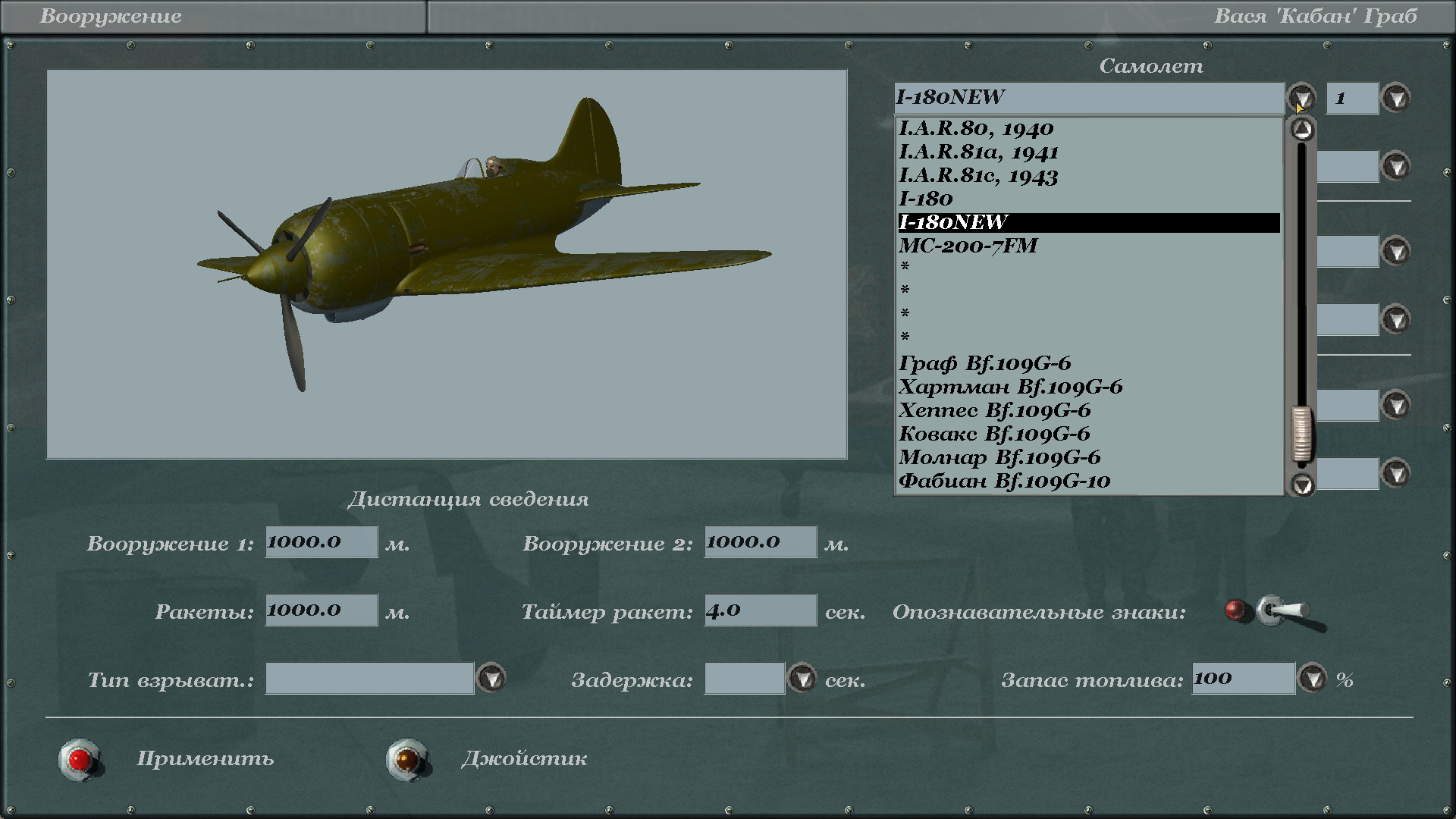Choose MC-200-7FM in the list

[x=968, y=246]
